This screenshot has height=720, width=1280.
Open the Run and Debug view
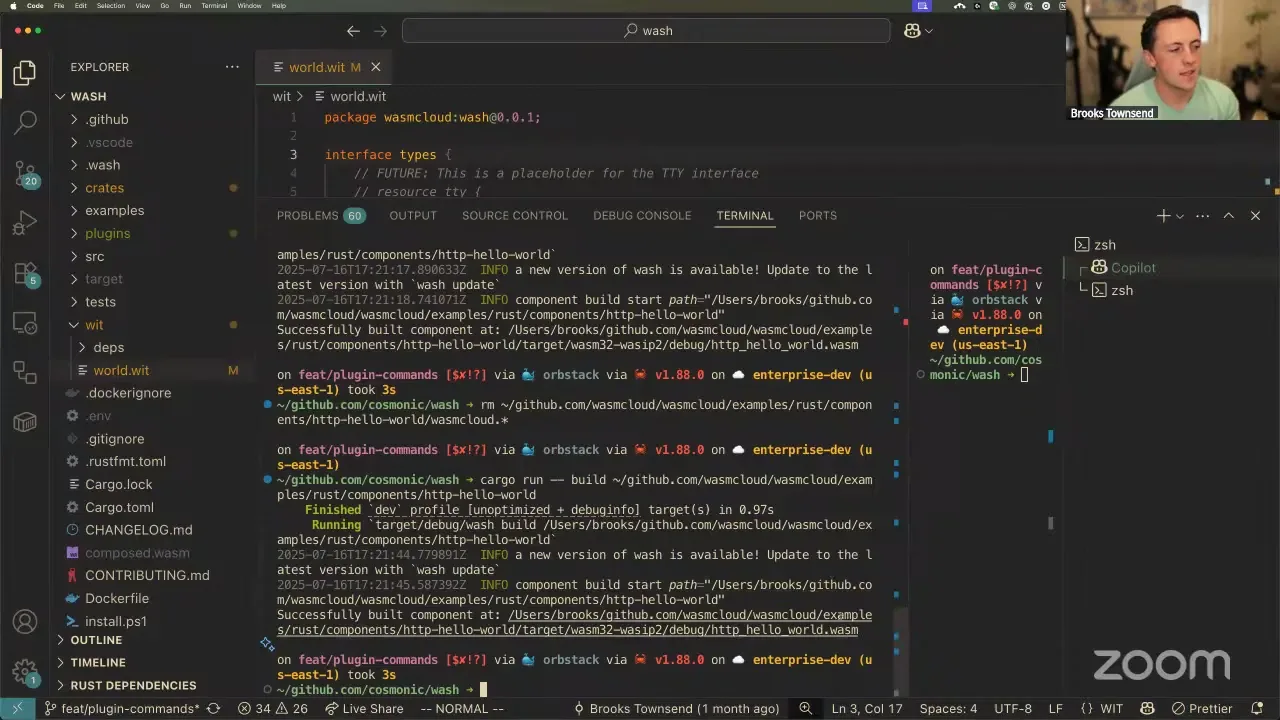(25, 222)
